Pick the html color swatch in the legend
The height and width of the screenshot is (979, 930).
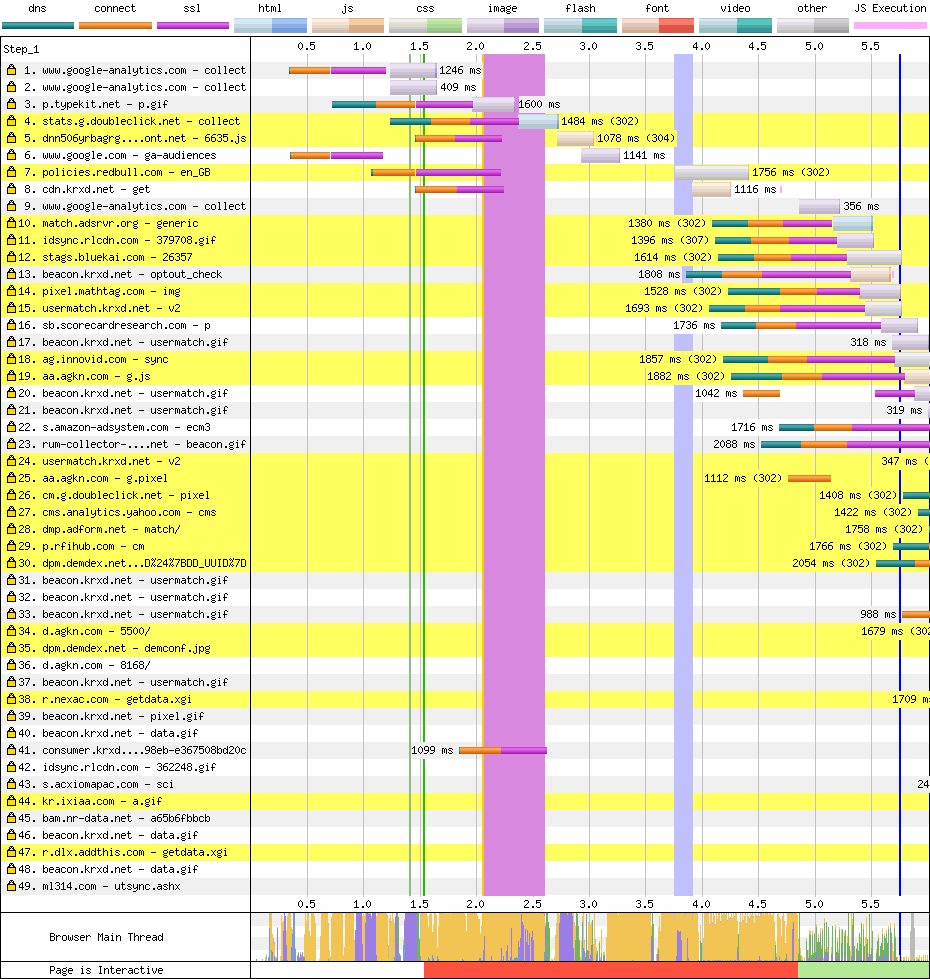(x=270, y=26)
